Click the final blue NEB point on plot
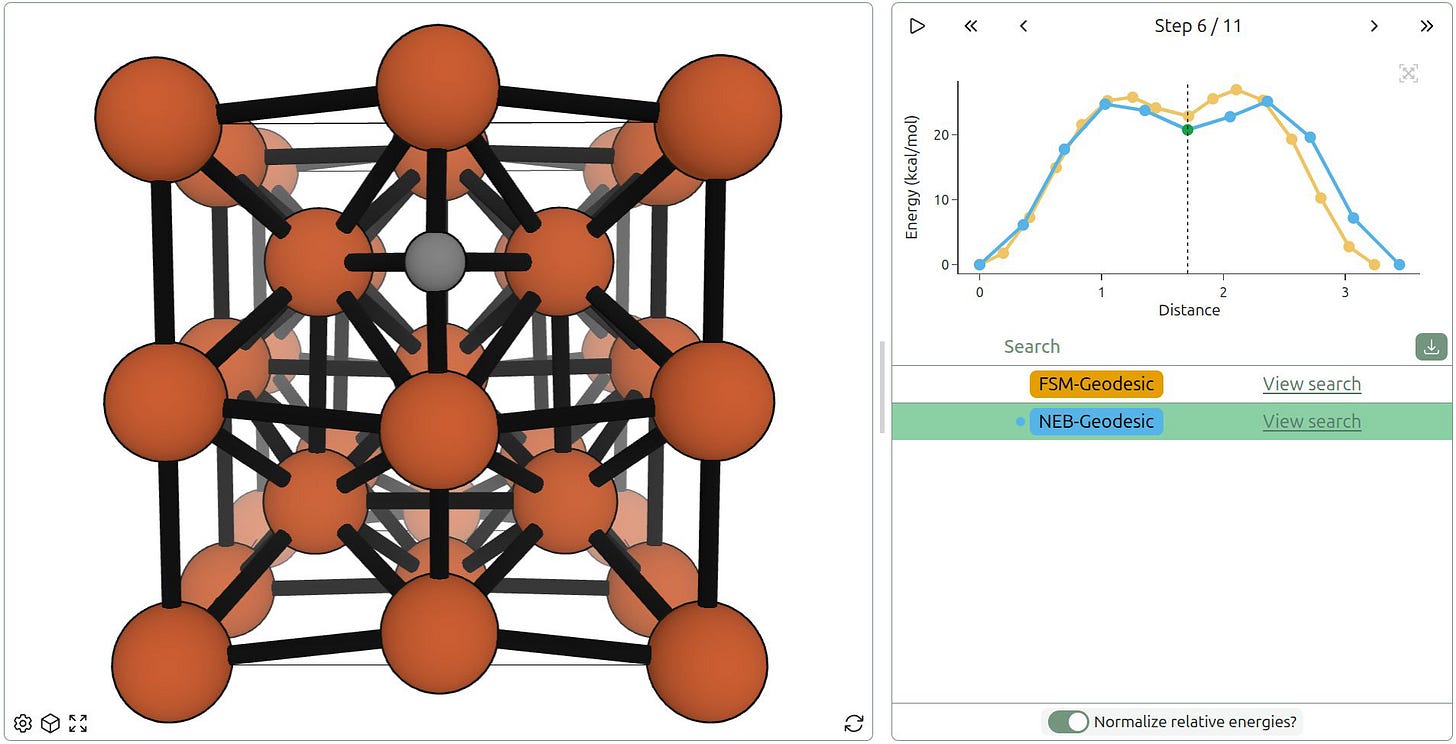Image resolution: width=1456 pixels, height=744 pixels. (1399, 265)
